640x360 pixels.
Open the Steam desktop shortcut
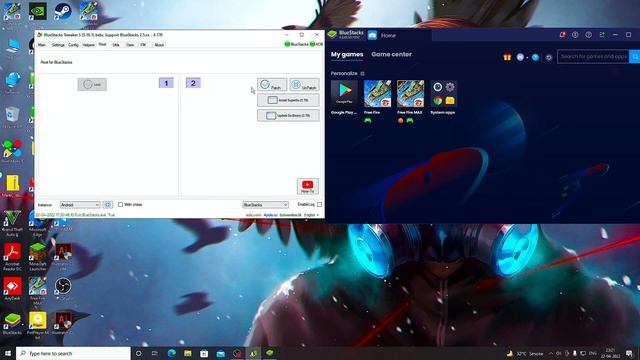point(63,12)
